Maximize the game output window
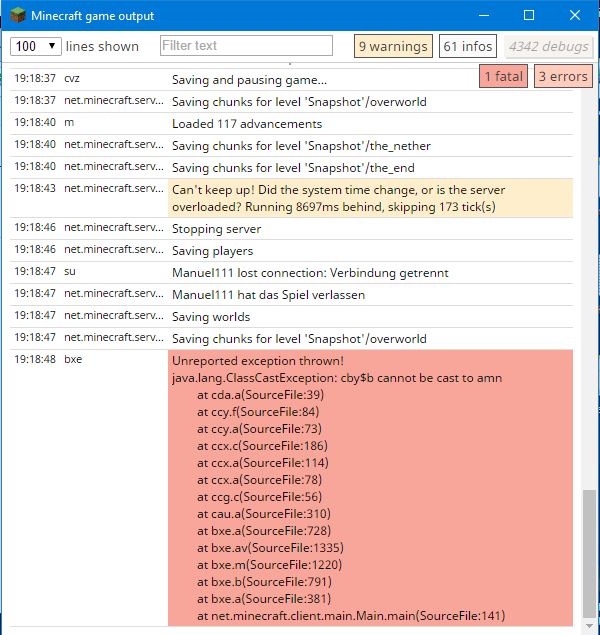 coord(529,16)
